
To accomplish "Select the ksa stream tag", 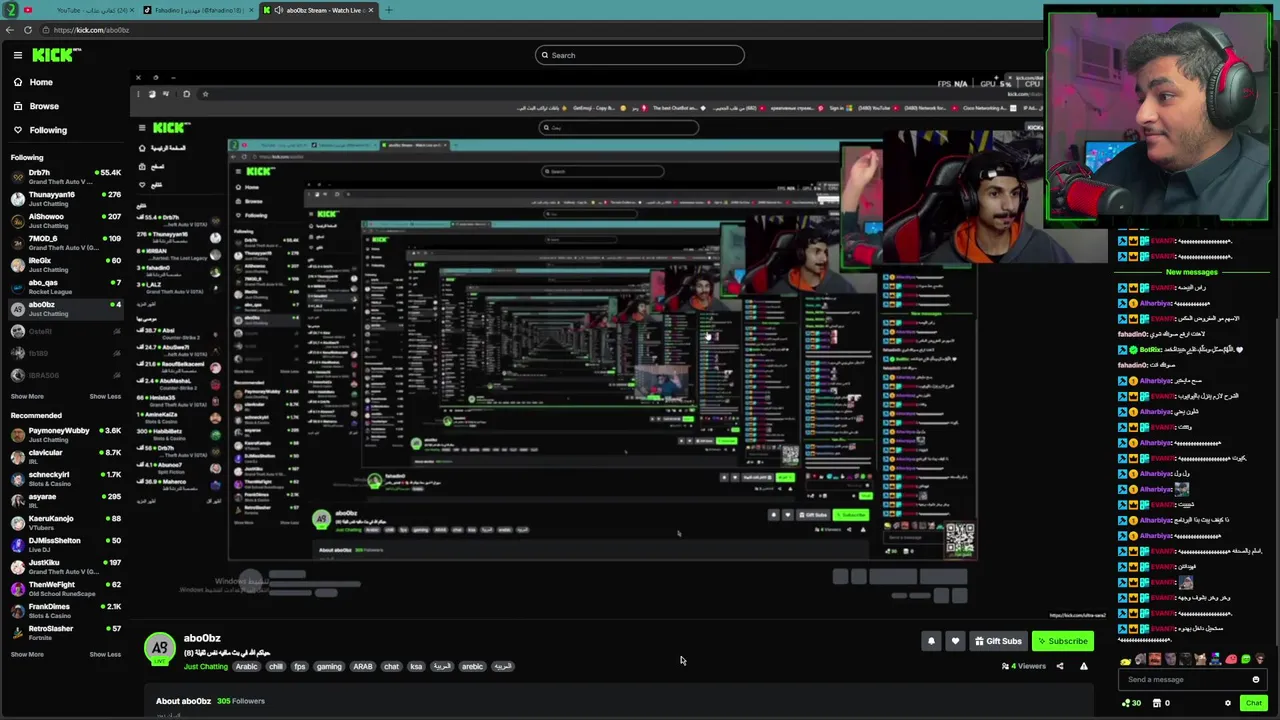I will click(x=416, y=666).
